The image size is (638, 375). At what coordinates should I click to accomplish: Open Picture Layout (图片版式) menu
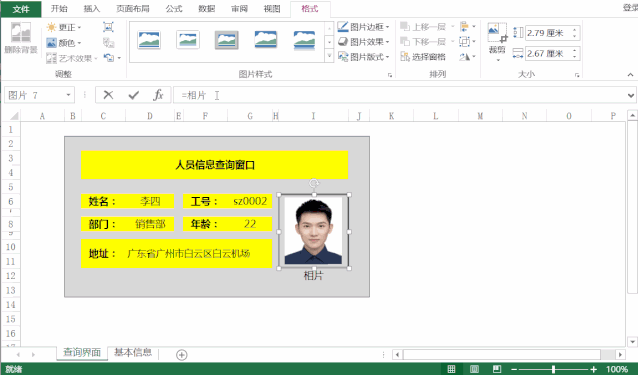click(x=363, y=57)
